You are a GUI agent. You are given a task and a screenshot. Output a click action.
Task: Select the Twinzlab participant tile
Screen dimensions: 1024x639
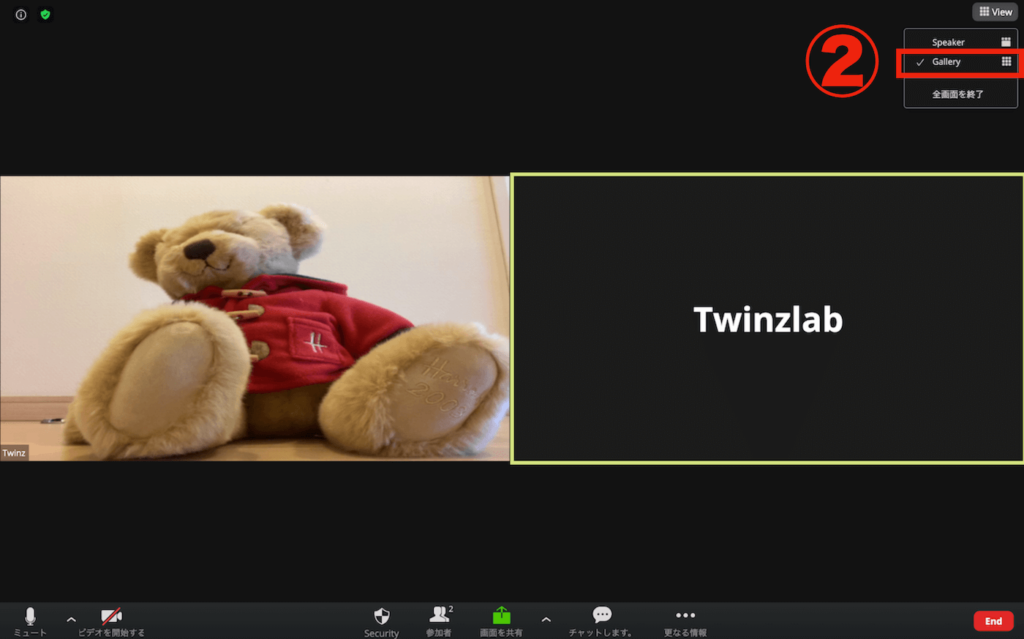767,318
